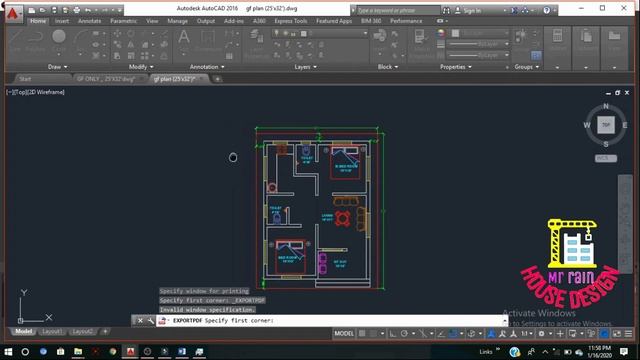Click the MODEL space button in status bar
The image size is (640, 360).
344,334
